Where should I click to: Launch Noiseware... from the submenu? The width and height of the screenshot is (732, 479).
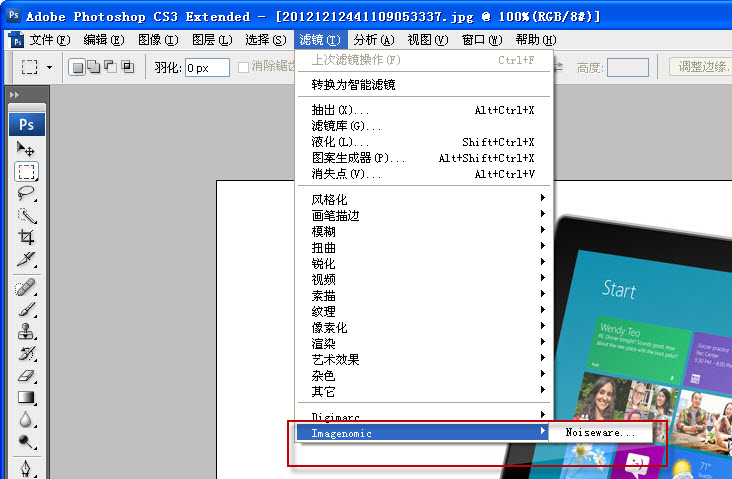point(600,432)
